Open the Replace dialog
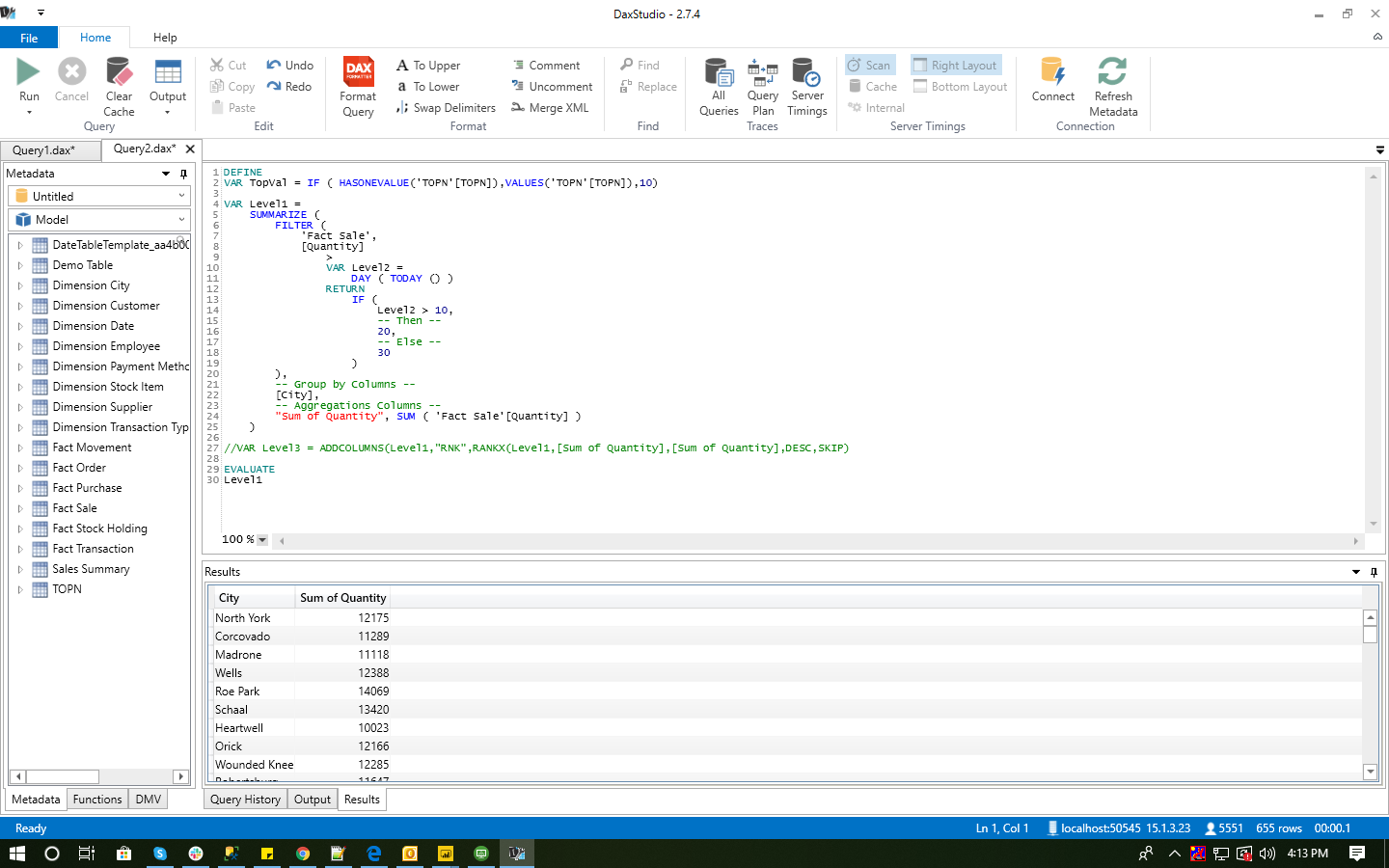This screenshot has height=868, width=1389. pyautogui.click(x=648, y=87)
